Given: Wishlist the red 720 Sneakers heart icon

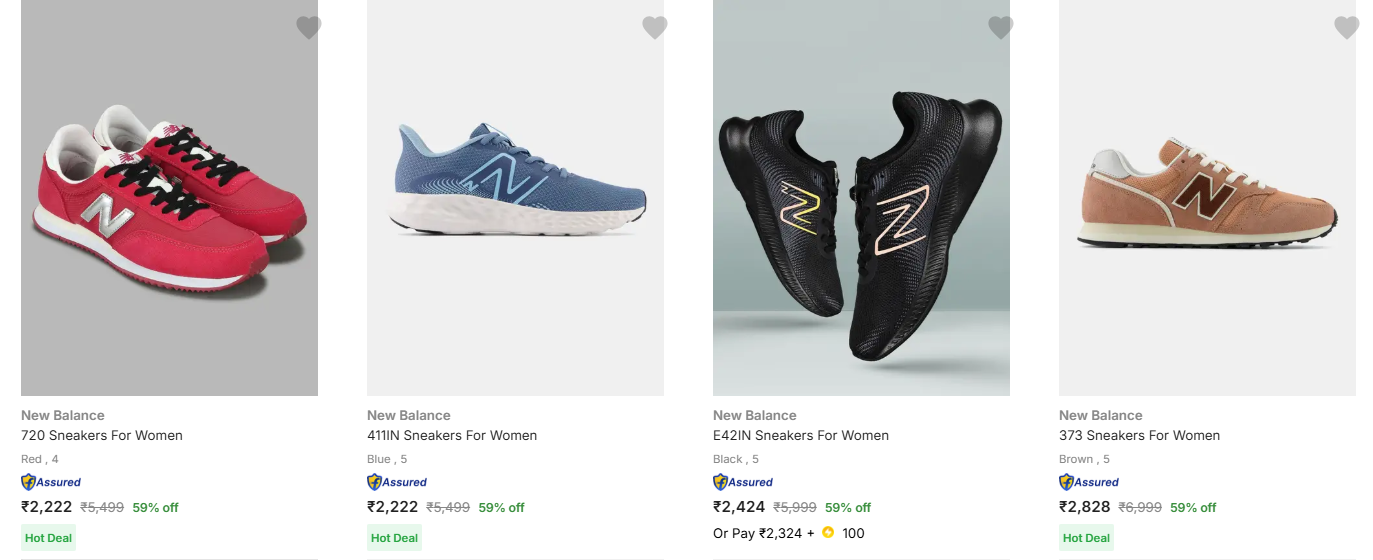Looking at the screenshot, I should coord(309,28).
